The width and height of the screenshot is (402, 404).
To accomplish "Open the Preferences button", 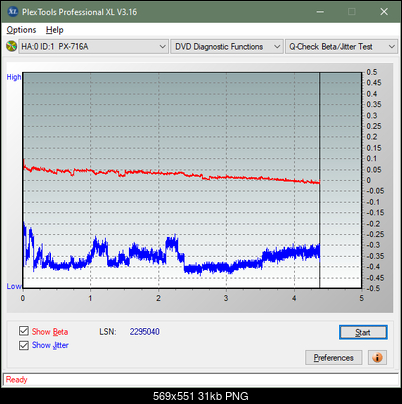I will coord(333,358).
